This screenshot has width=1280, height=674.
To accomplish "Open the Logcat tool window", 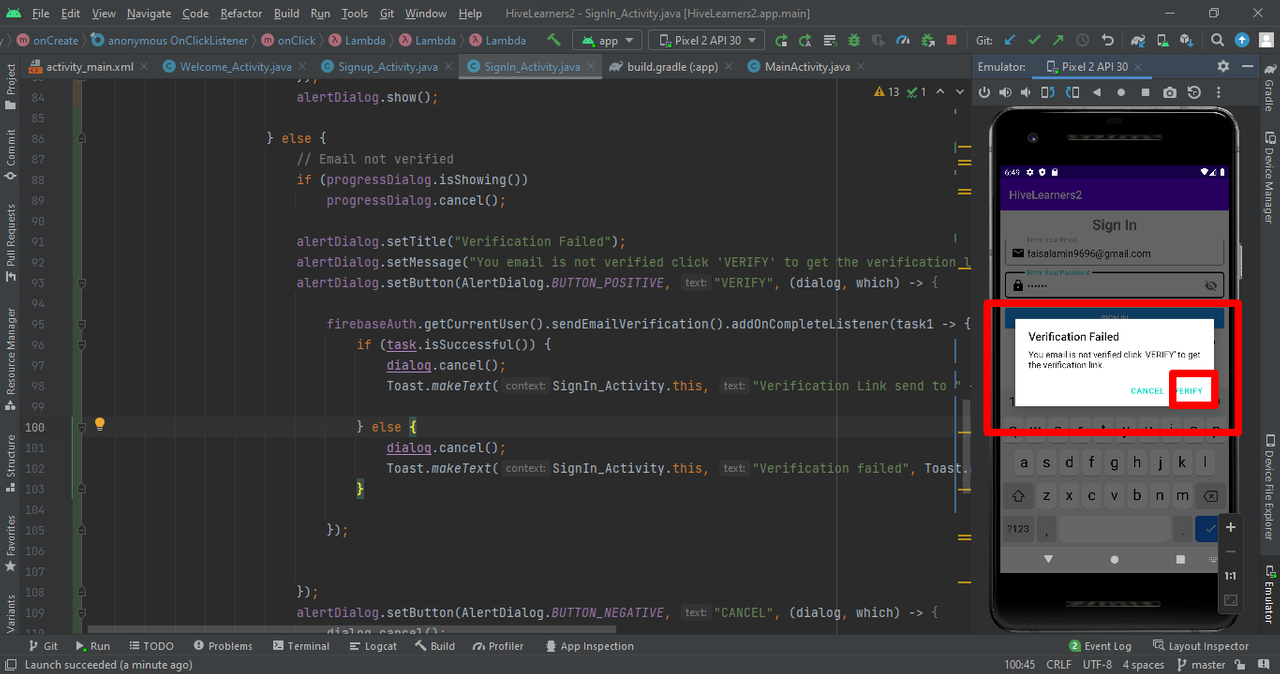I will point(373,646).
